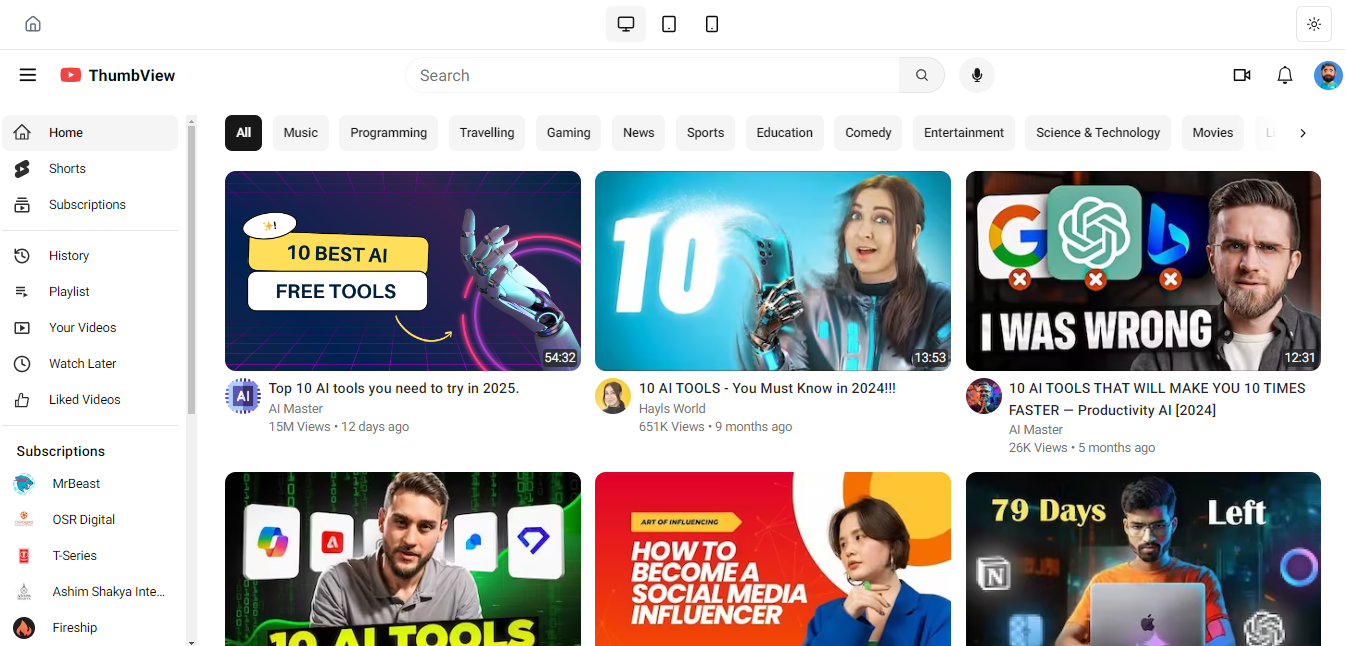This screenshot has height=646, width=1345.
Task: Submit the search using the magnifier icon
Action: [921, 74]
